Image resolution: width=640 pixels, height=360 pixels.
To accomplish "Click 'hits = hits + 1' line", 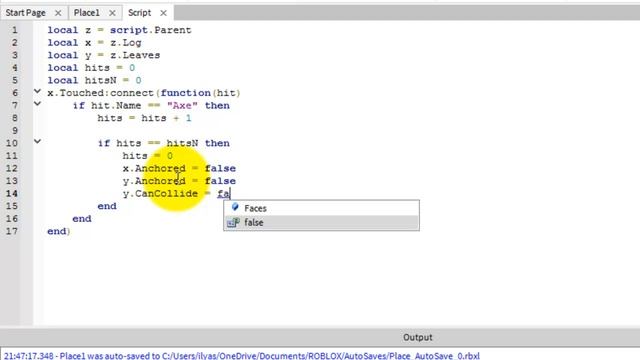I will point(144,118).
